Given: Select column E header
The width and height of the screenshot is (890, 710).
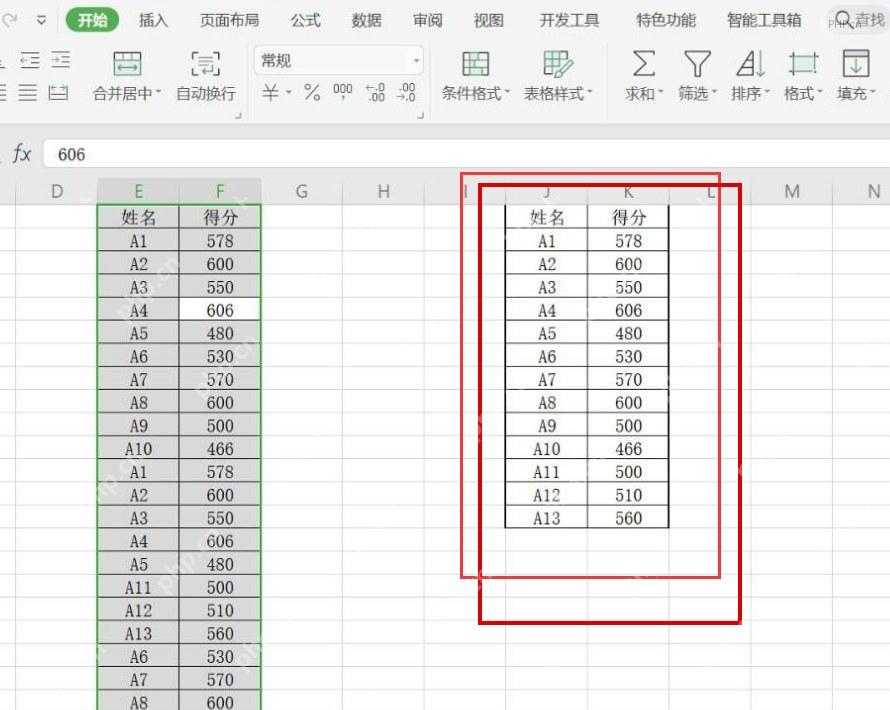Looking at the screenshot, I should point(138,191).
